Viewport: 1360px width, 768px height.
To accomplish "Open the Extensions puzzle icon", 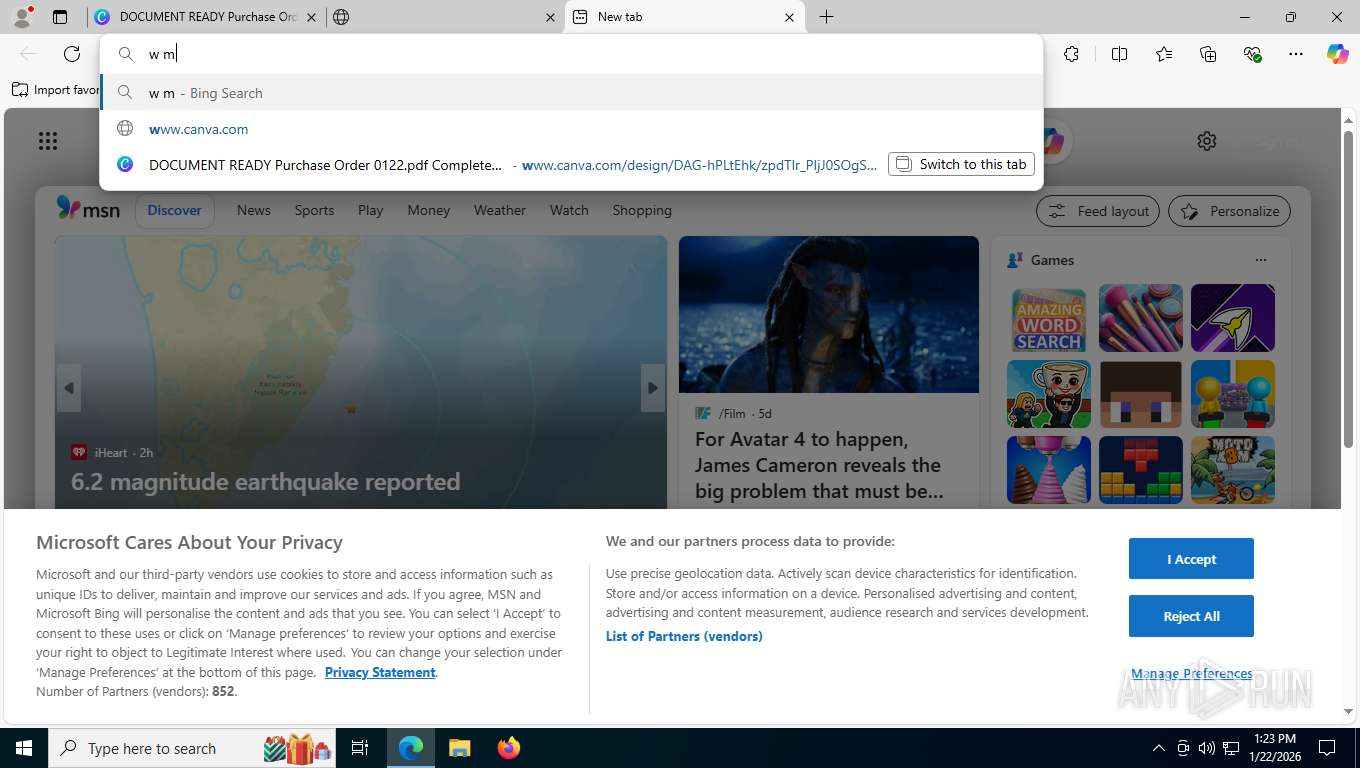I will 1071,54.
